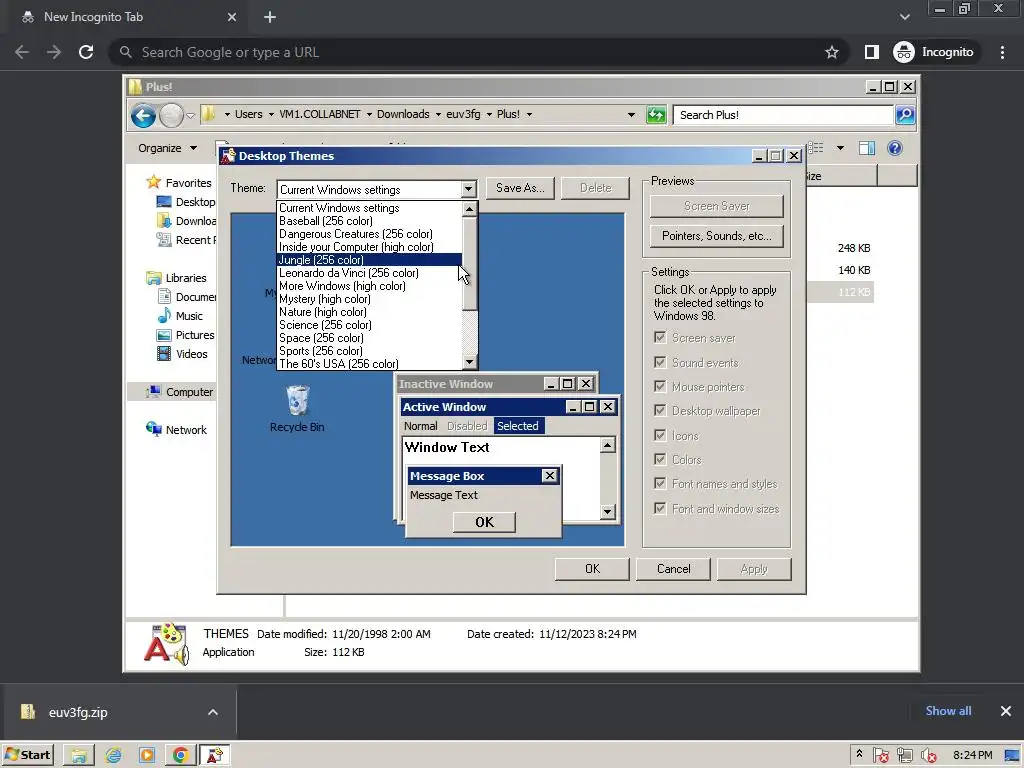Open Chrome three-dot menu
This screenshot has height=768, width=1024.
(1002, 52)
